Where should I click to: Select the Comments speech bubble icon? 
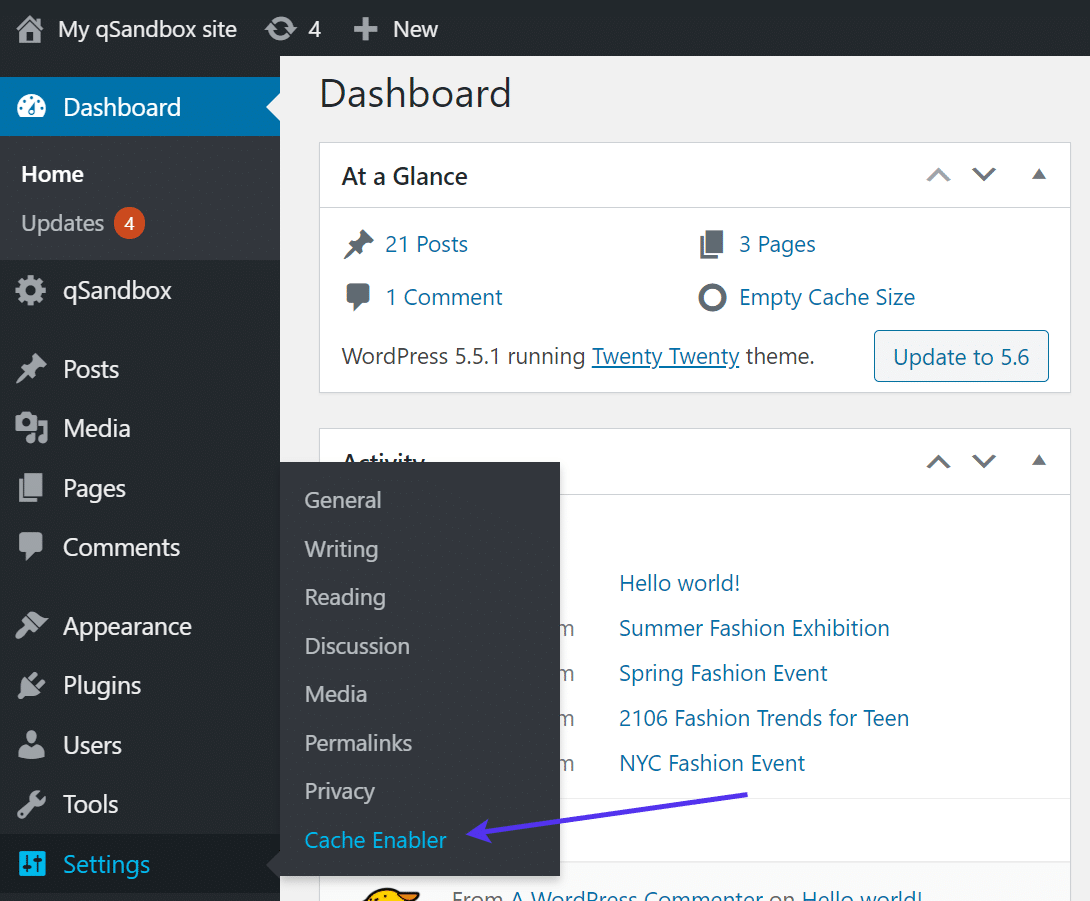click(30, 547)
